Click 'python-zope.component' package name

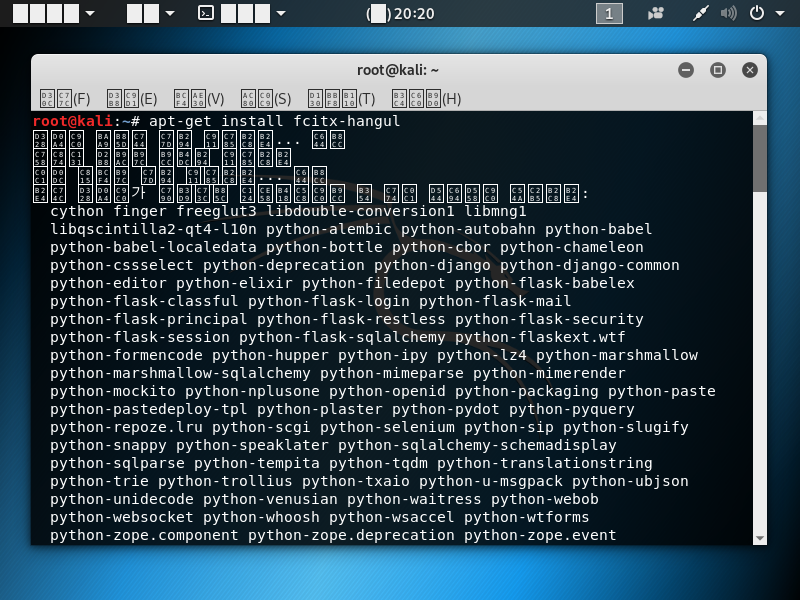tap(144, 535)
